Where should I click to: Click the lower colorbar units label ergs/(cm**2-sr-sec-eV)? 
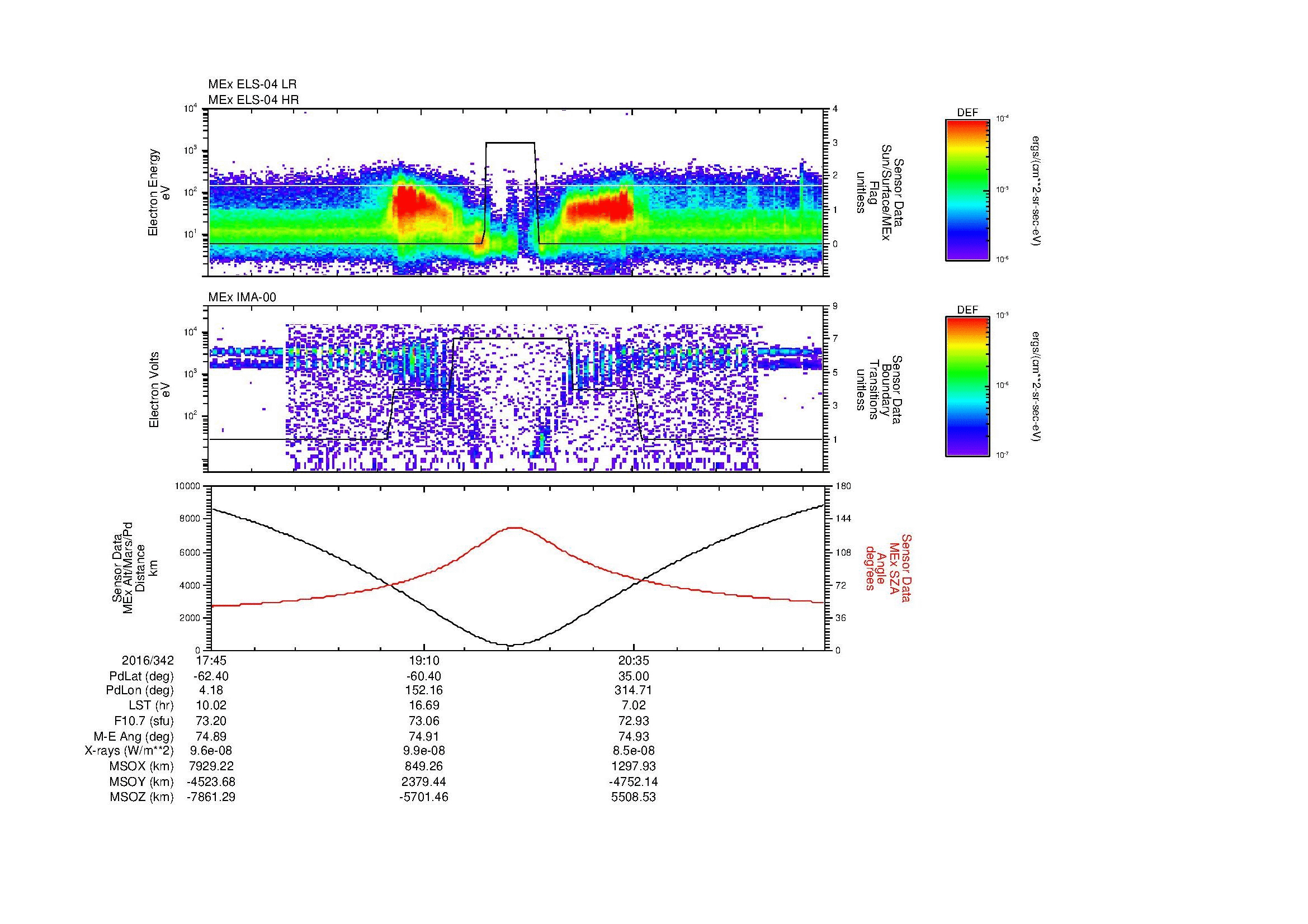pyautogui.click(x=1037, y=387)
